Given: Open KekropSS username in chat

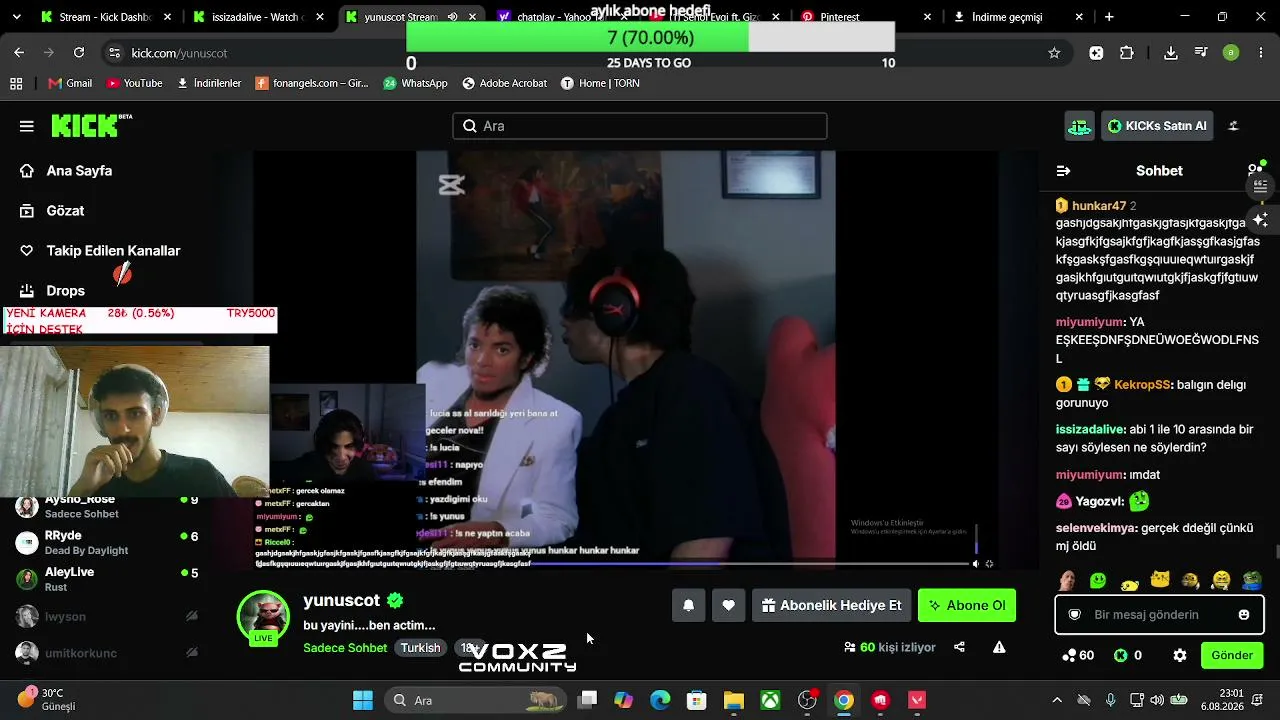Looking at the screenshot, I should [x=1142, y=384].
